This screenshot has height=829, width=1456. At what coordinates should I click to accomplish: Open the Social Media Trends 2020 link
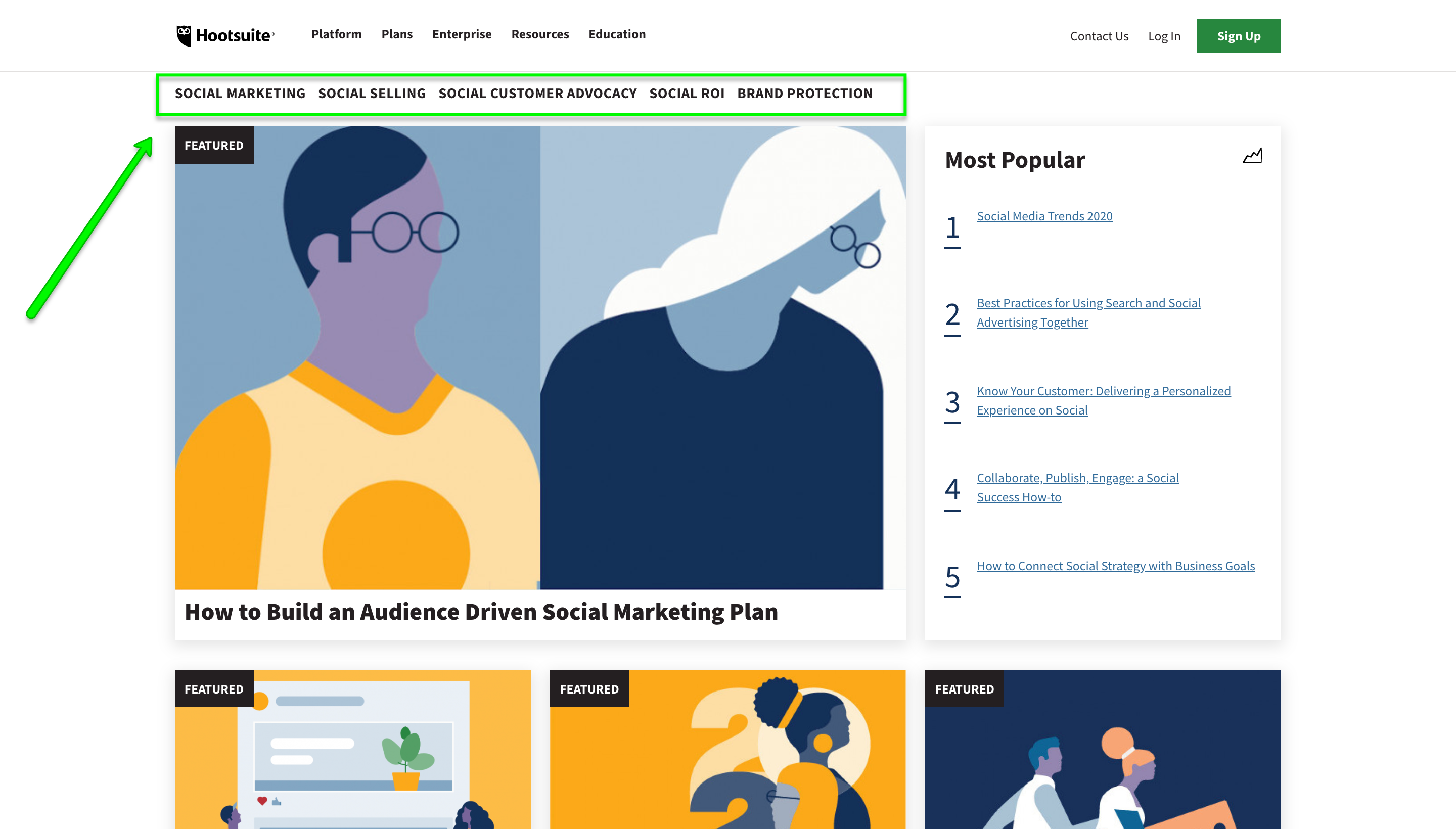[x=1044, y=216]
